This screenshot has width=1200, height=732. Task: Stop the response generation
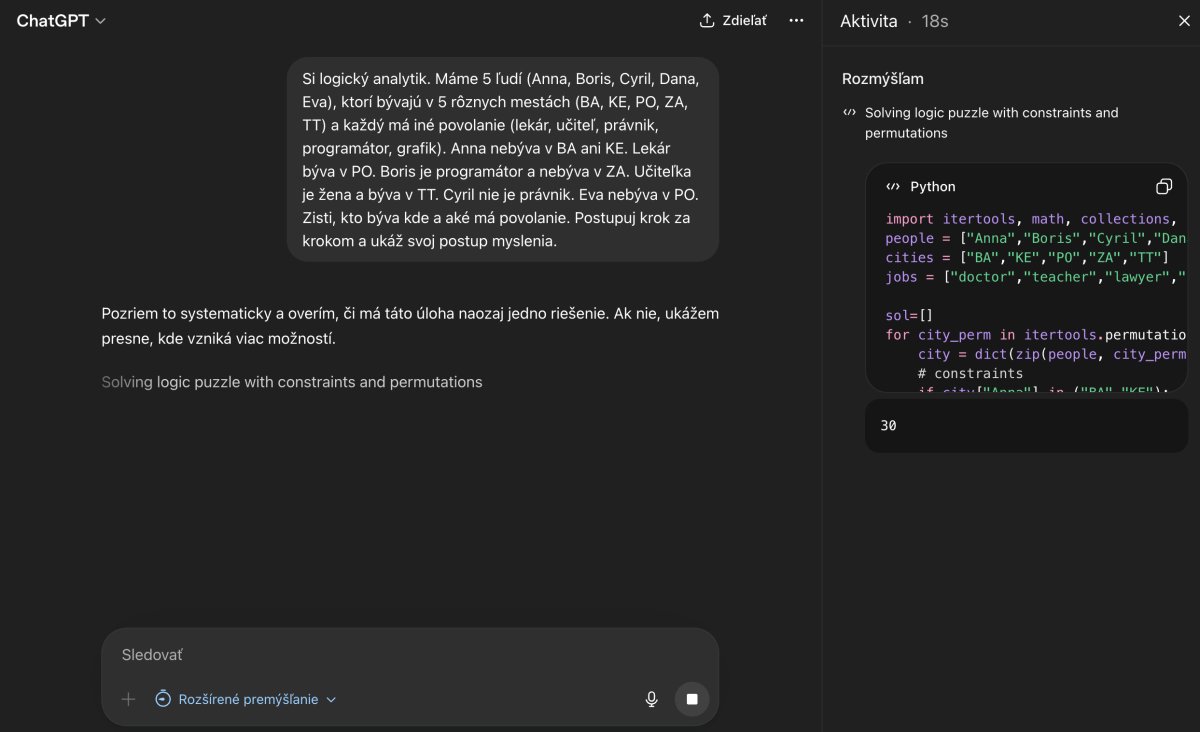click(692, 699)
